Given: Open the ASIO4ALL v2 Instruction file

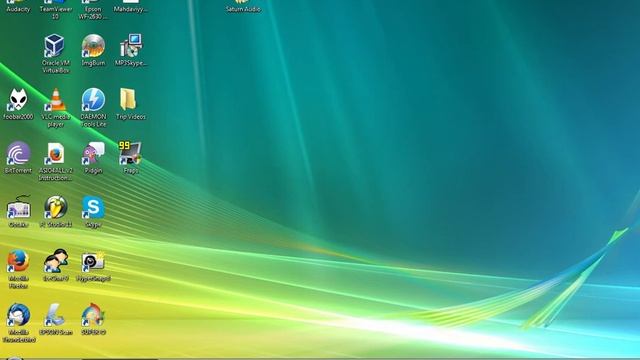Looking at the screenshot, I should [56, 153].
